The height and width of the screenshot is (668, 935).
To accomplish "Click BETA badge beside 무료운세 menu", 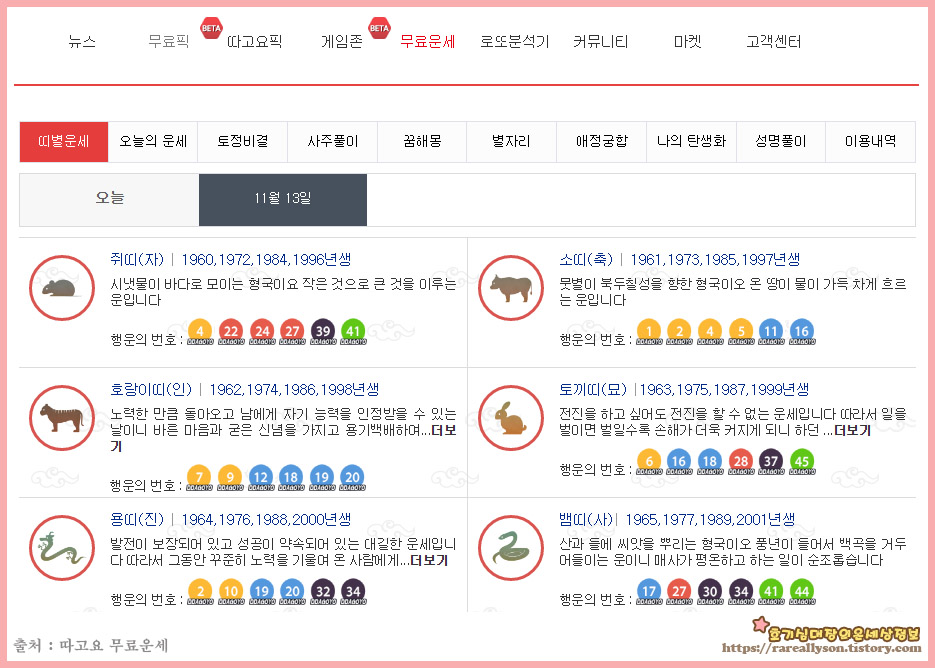I will [379, 27].
